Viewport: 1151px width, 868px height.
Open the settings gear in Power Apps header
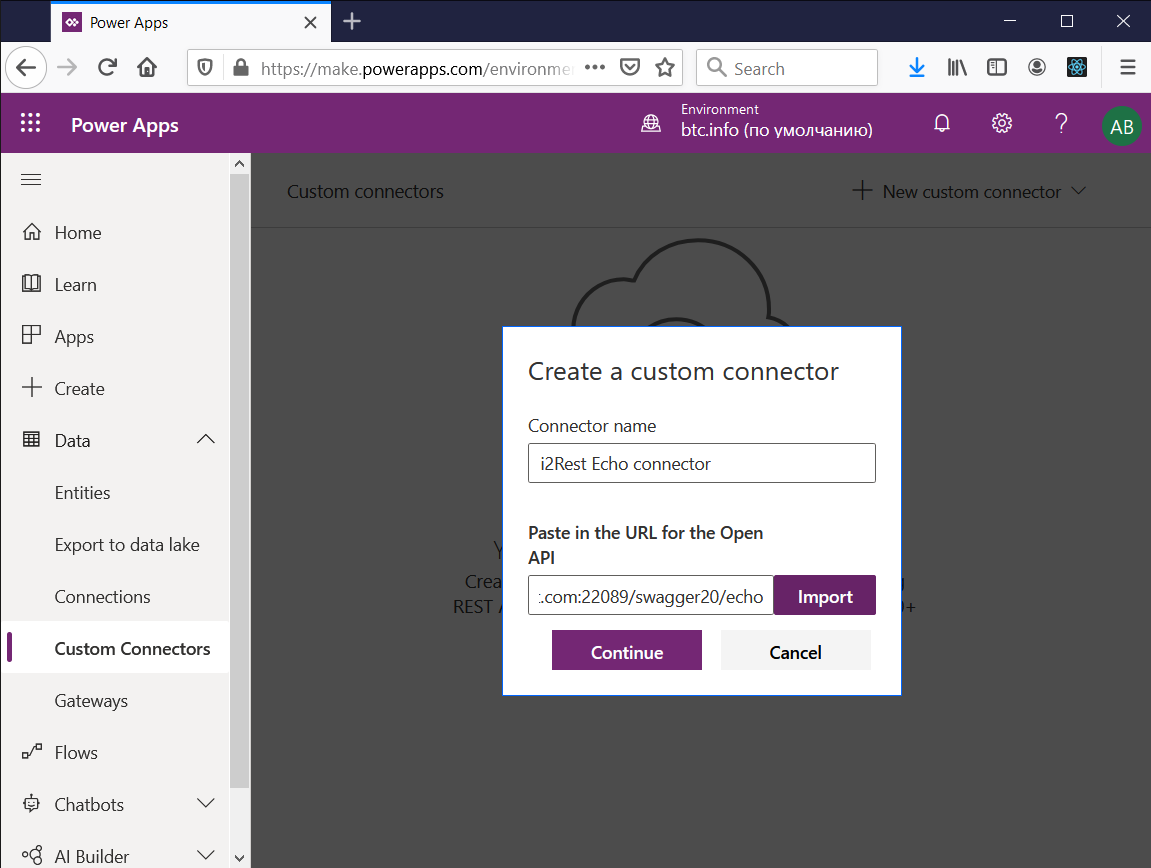1002,123
